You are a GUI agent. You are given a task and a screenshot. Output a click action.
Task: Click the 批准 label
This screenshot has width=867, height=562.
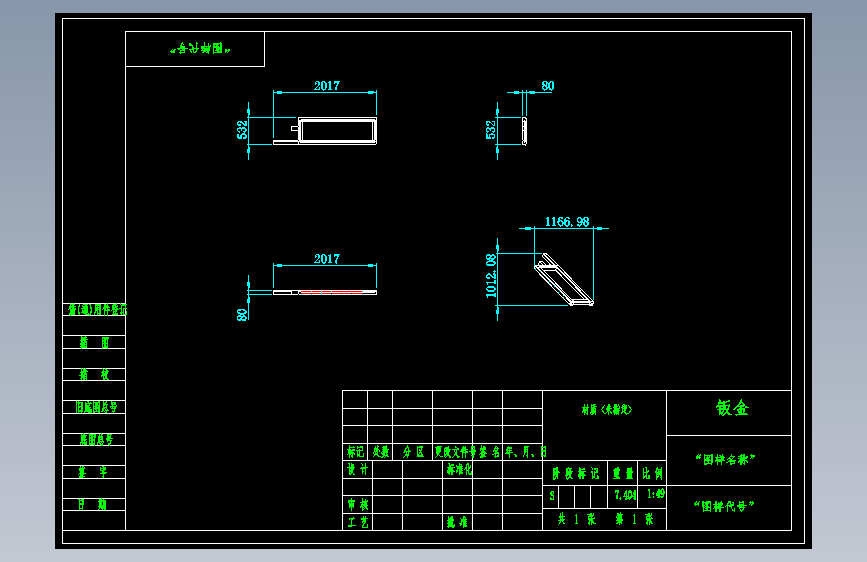pos(457,522)
